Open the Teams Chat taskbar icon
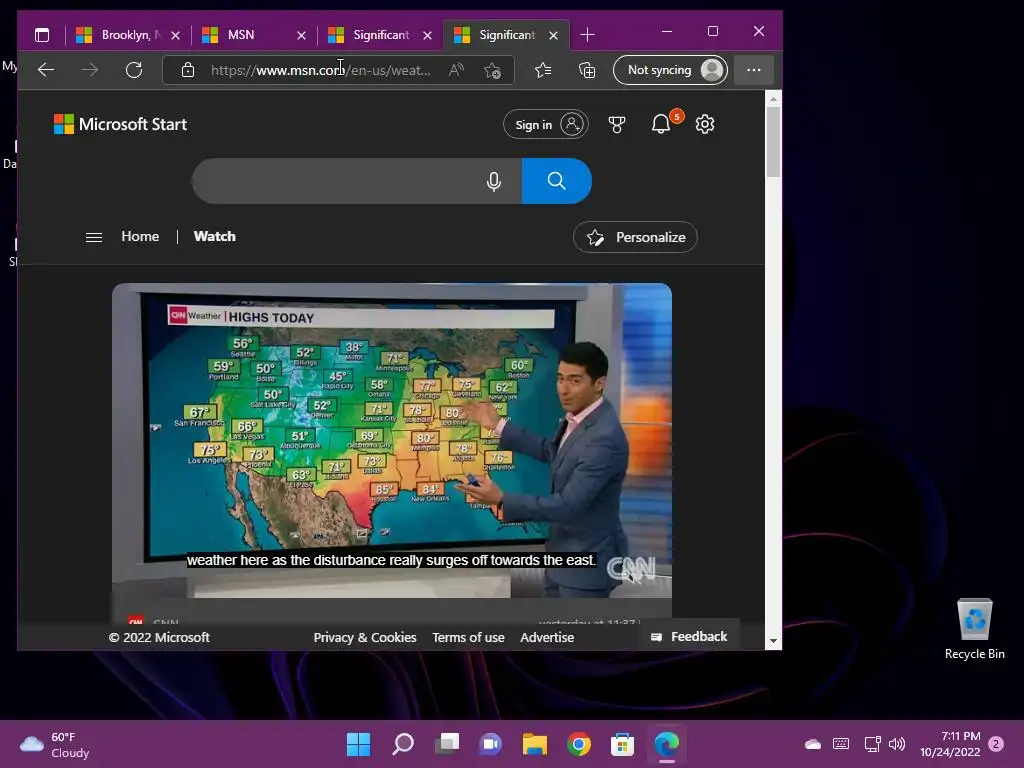The width and height of the screenshot is (1024, 768). 490,744
